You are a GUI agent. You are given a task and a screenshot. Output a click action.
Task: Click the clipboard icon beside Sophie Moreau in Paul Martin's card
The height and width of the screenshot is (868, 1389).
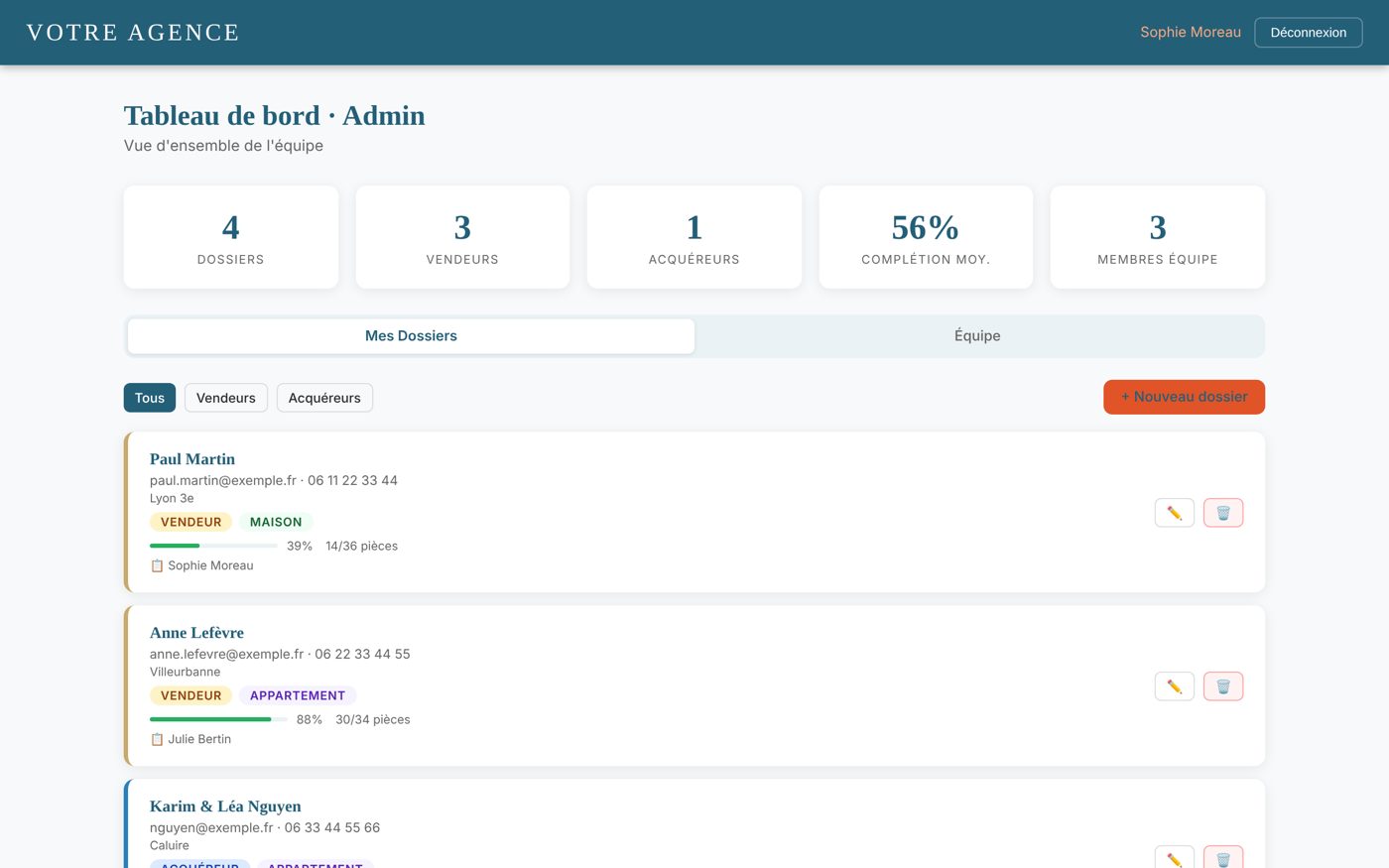tap(157, 565)
